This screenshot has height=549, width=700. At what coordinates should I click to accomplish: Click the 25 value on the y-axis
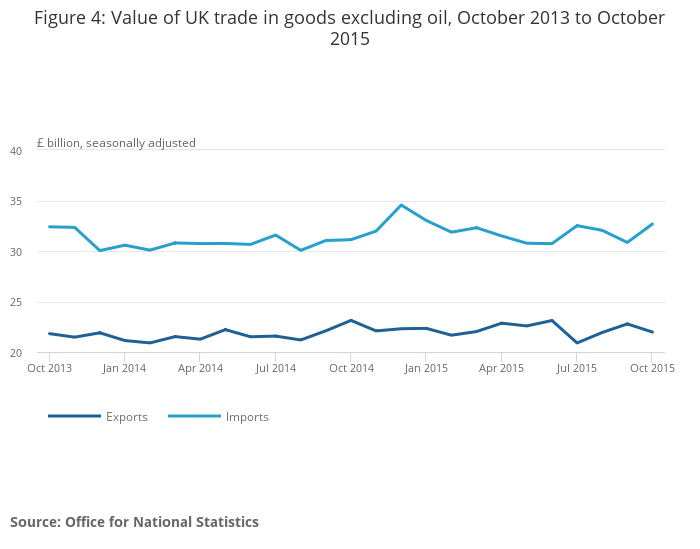tap(16, 302)
